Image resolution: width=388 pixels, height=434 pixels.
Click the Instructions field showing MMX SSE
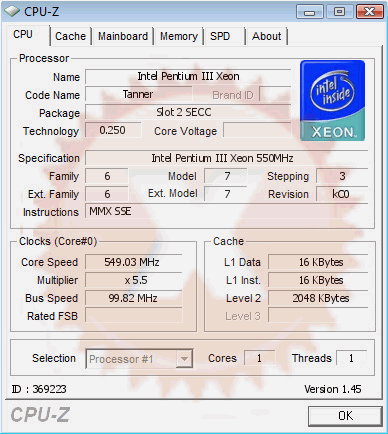point(227,211)
